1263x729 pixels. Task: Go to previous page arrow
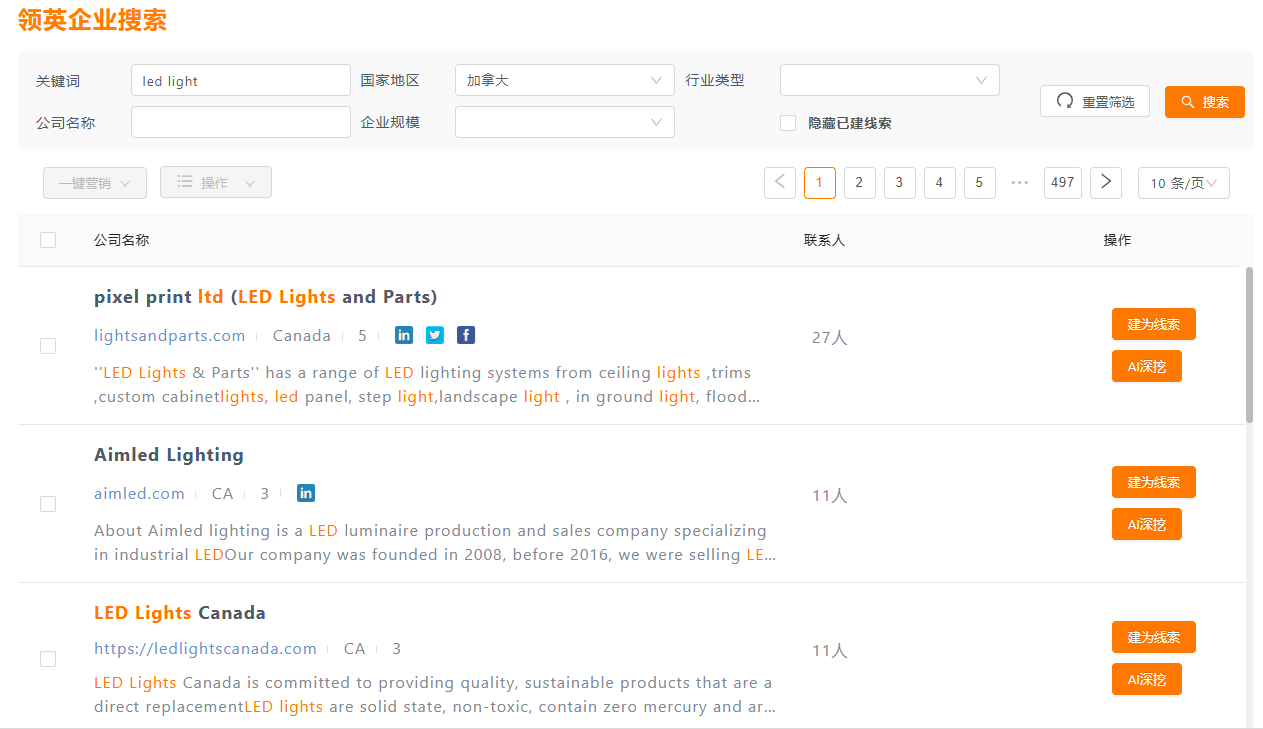tap(780, 183)
